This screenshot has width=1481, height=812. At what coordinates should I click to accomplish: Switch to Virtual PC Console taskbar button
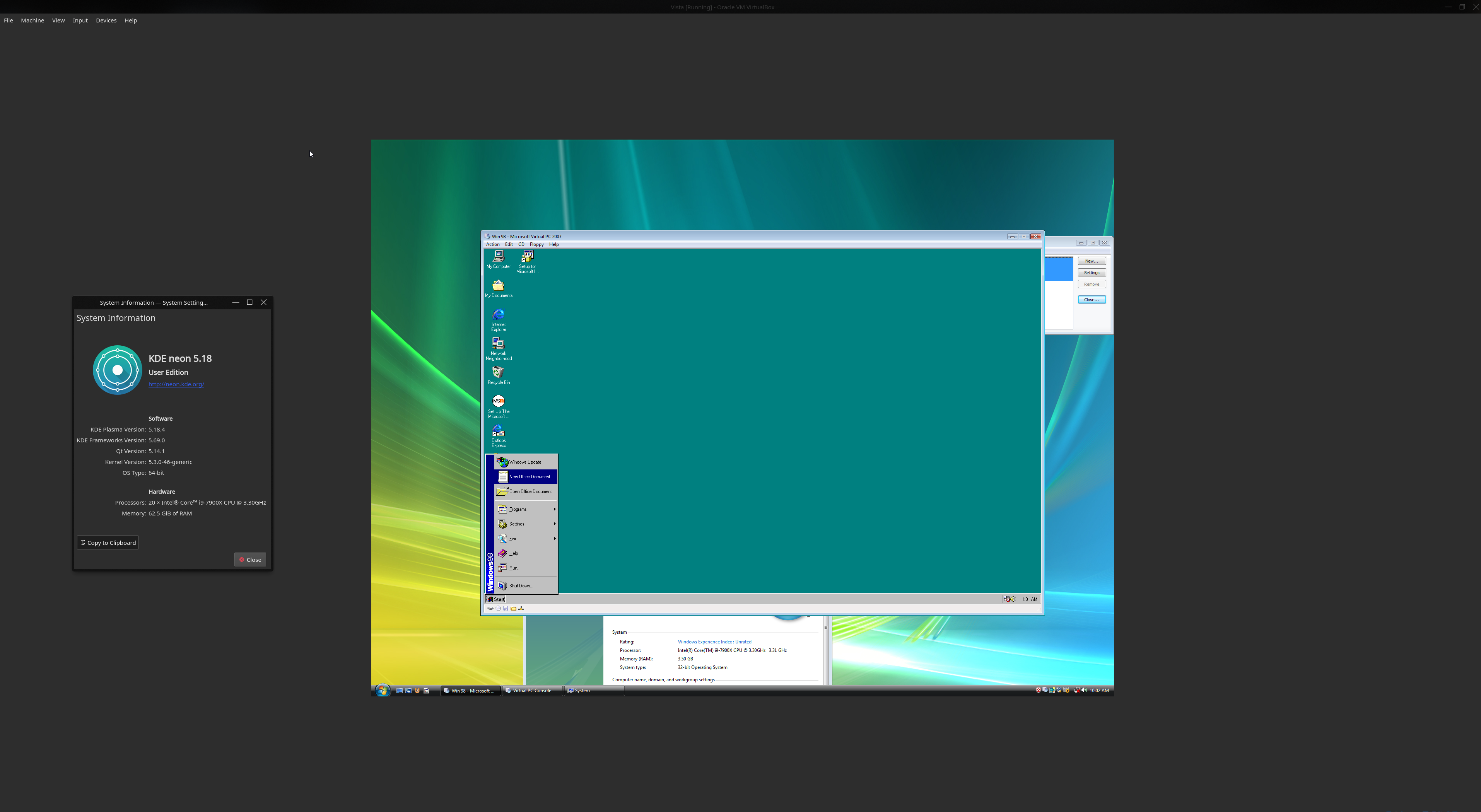click(532, 691)
